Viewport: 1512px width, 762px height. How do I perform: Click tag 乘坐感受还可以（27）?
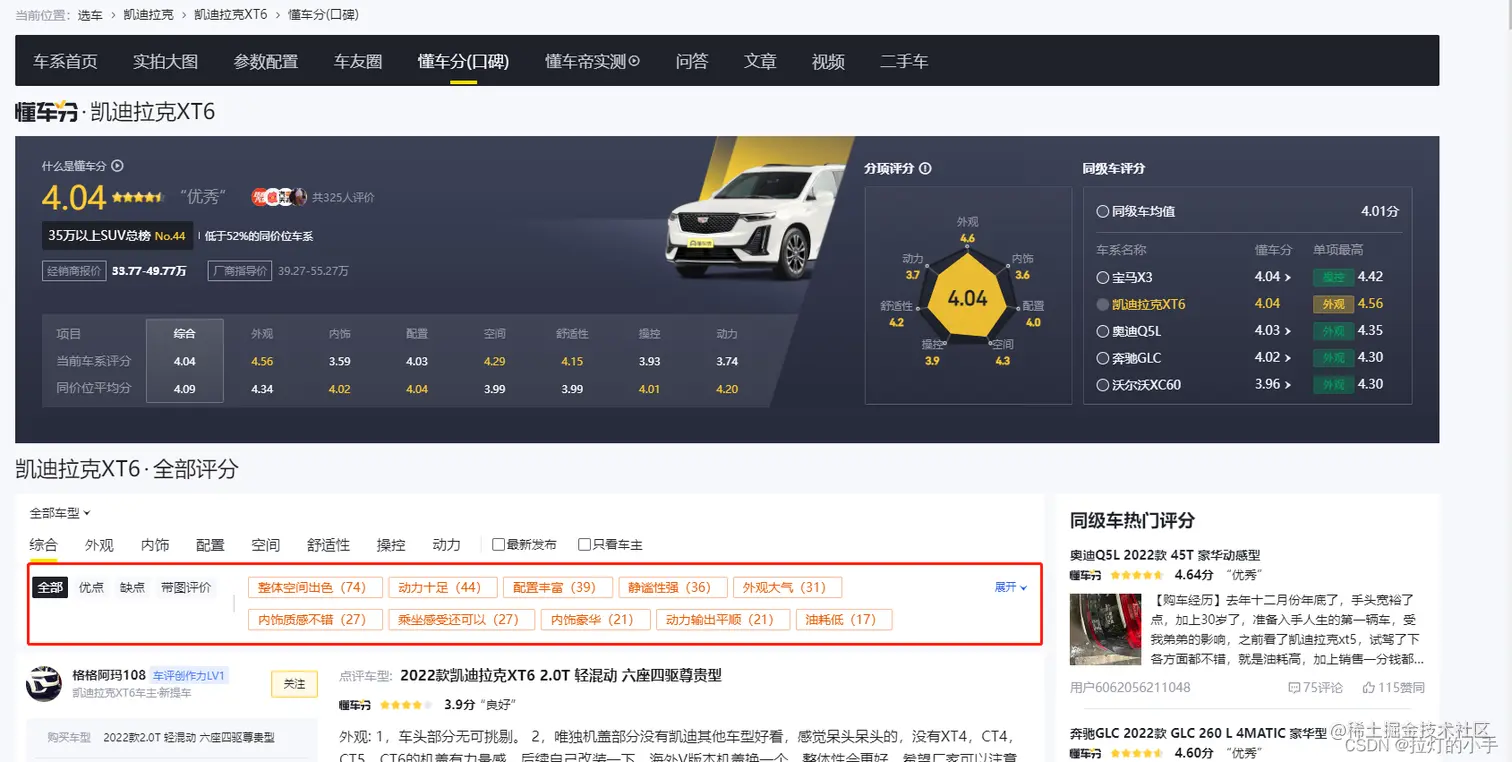(459, 619)
